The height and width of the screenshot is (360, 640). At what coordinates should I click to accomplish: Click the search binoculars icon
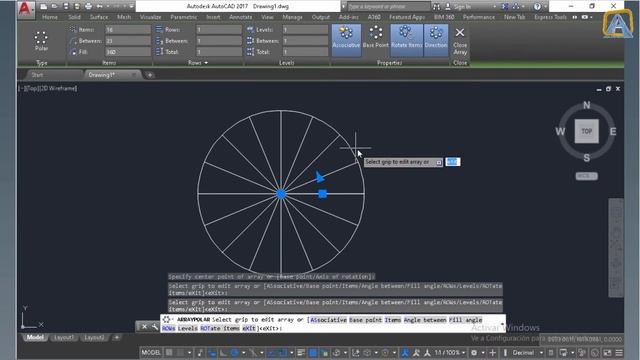pyautogui.click(x=437, y=7)
